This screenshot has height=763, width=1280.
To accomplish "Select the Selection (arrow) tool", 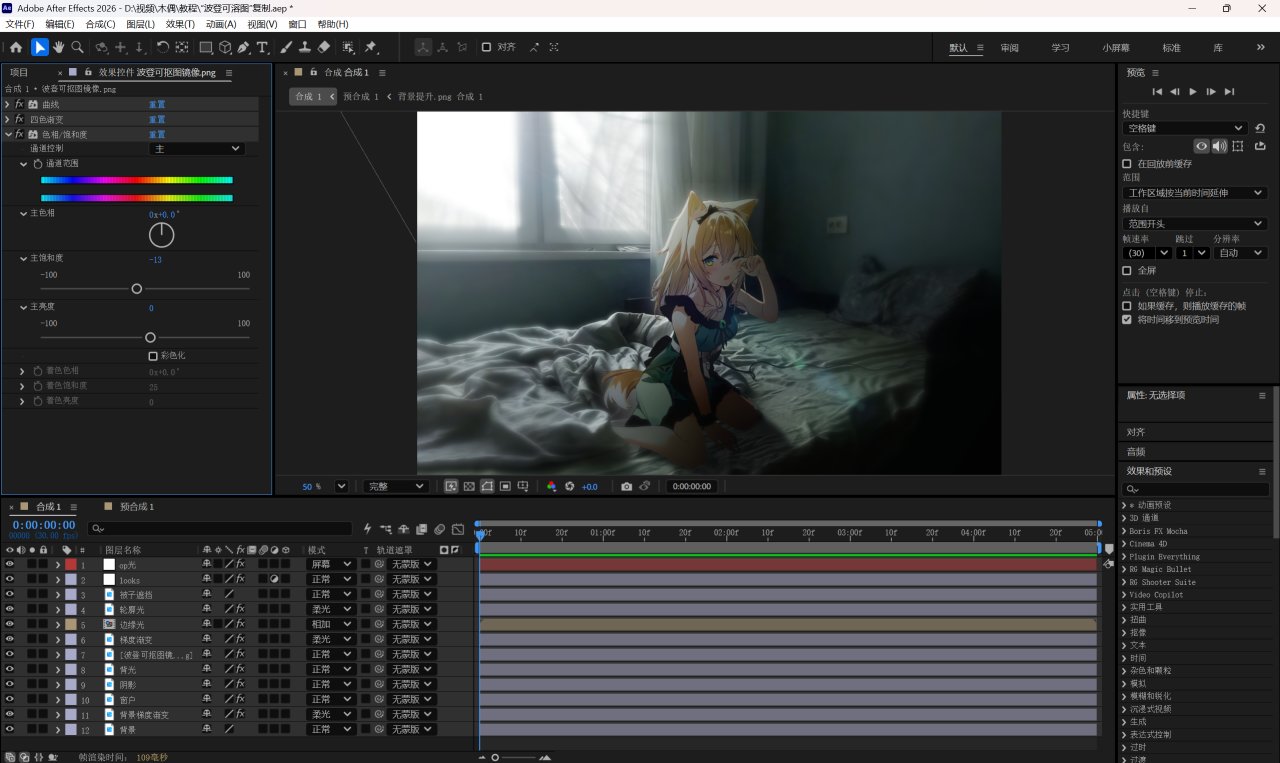I will pyautogui.click(x=39, y=47).
